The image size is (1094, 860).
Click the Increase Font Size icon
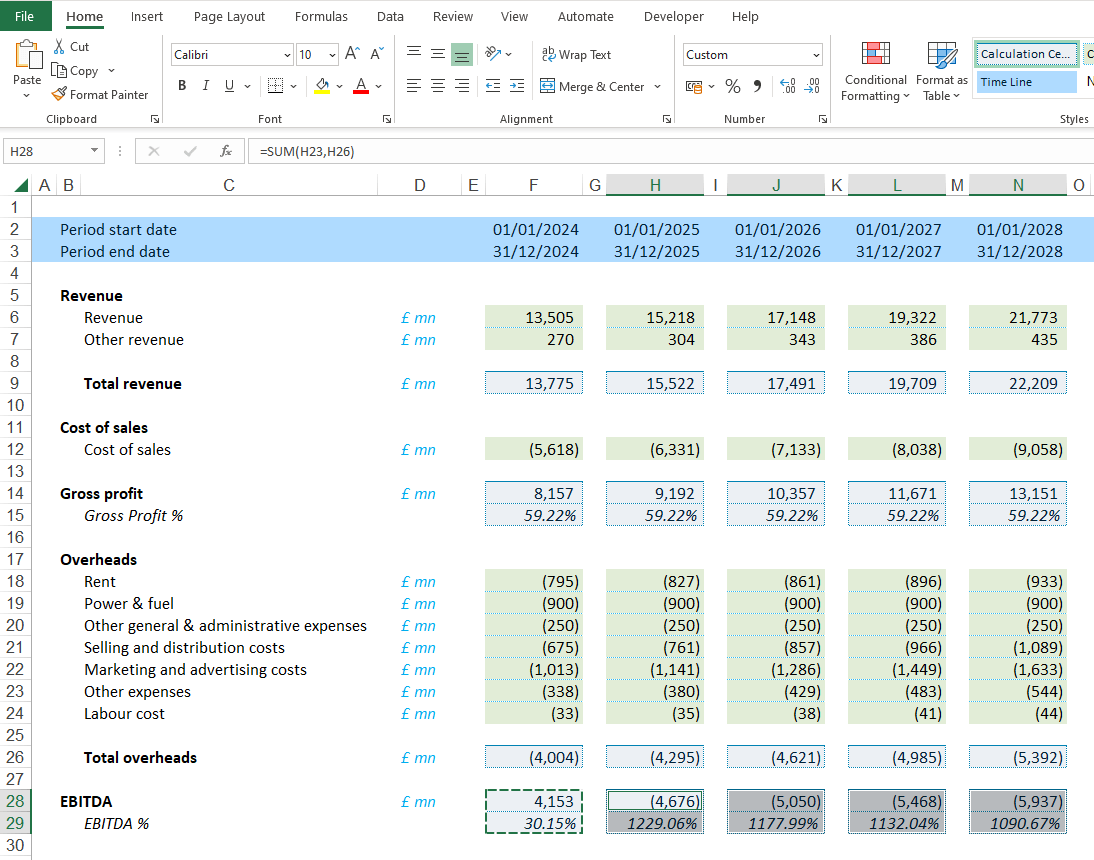(352, 54)
